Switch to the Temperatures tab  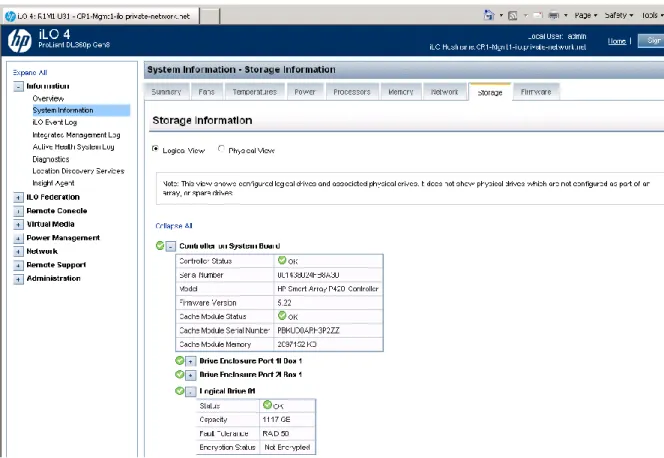(x=255, y=92)
